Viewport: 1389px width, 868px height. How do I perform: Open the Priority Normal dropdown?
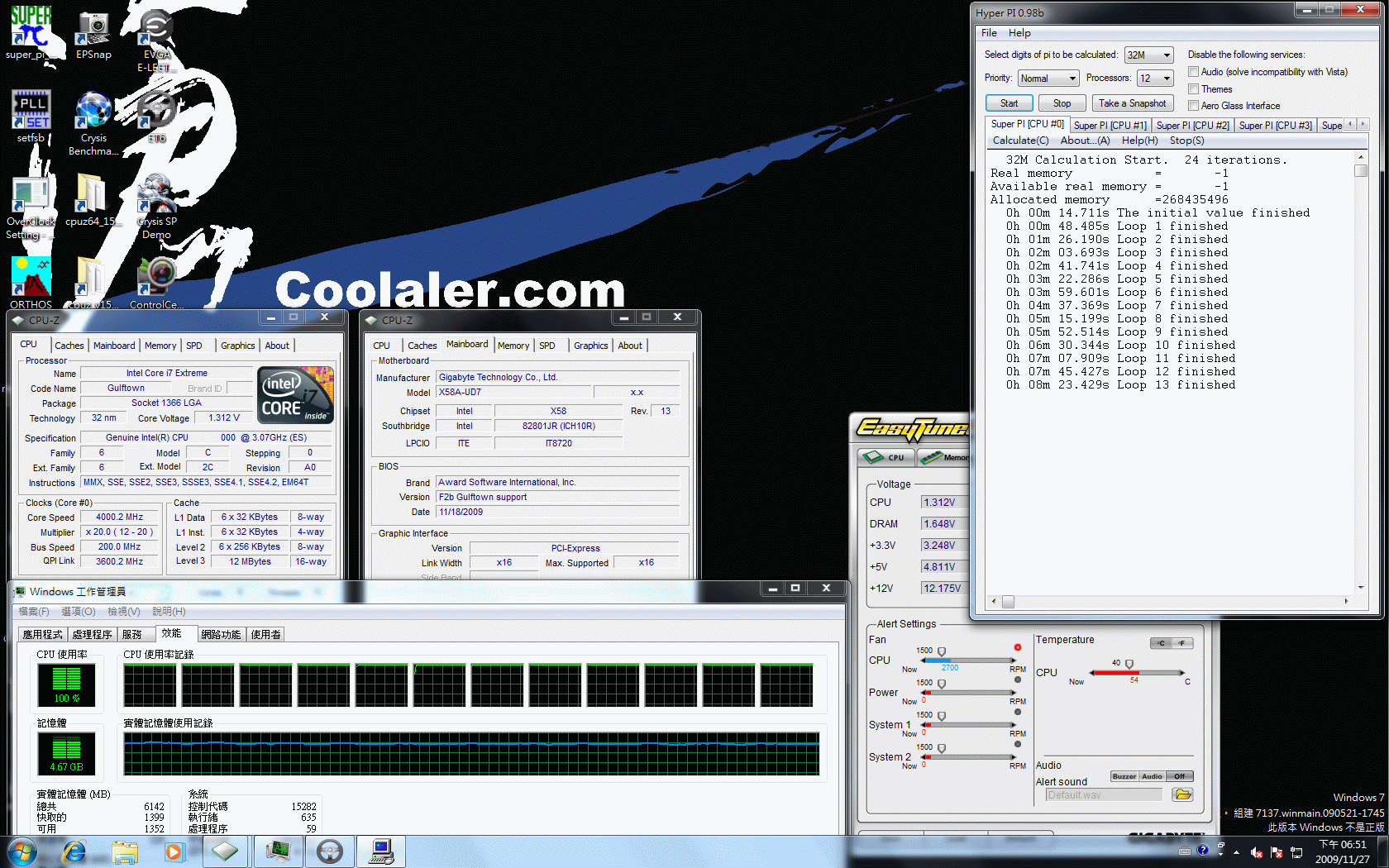[1048, 78]
